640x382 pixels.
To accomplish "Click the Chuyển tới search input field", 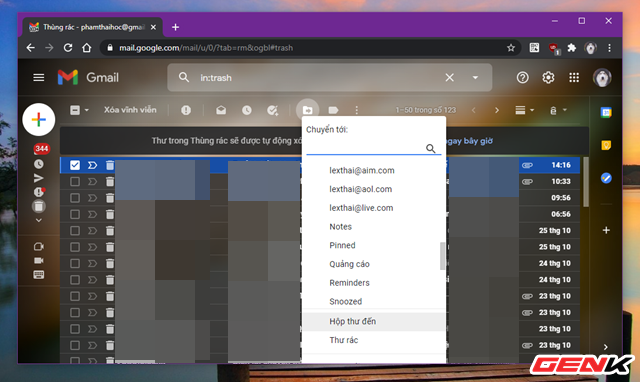I will point(366,148).
